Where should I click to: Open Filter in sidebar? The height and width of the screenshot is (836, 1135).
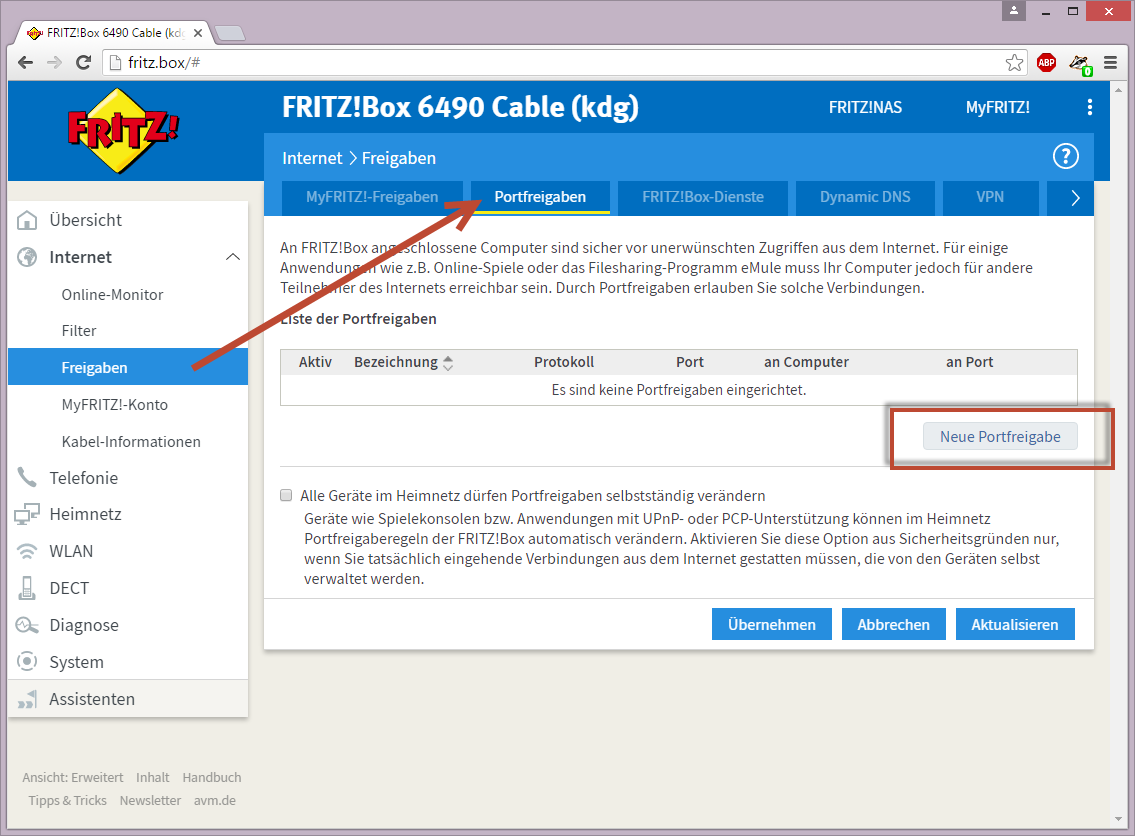click(79, 331)
